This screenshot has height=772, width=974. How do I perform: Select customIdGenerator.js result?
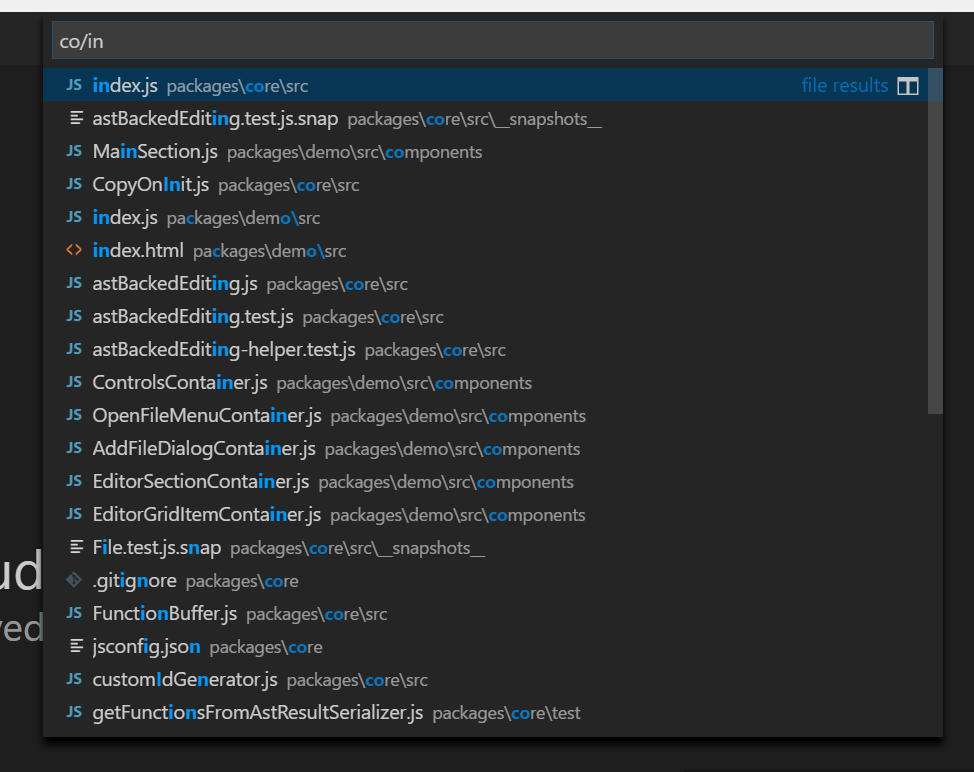[485, 679]
